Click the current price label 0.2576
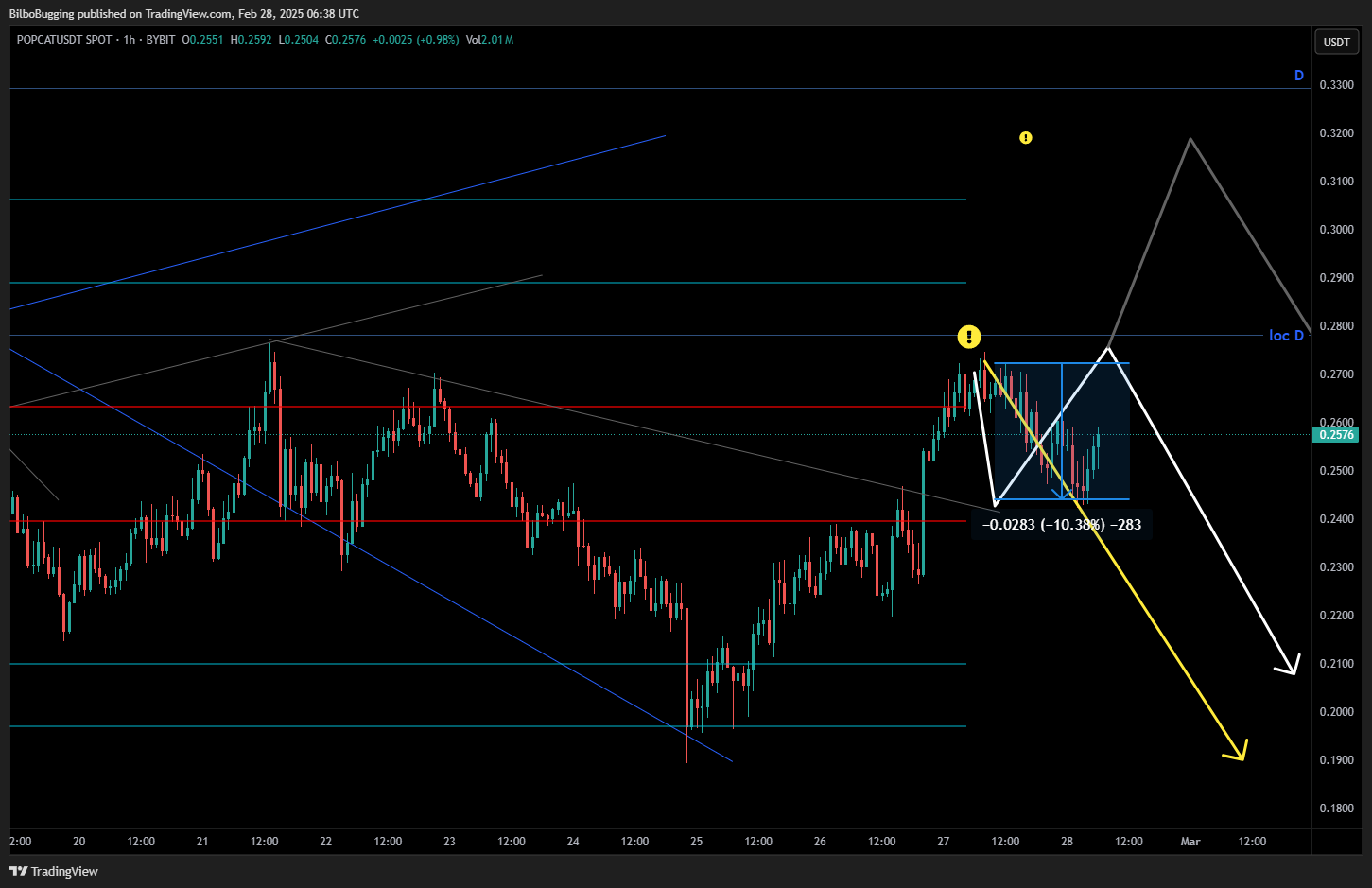 click(x=1336, y=435)
